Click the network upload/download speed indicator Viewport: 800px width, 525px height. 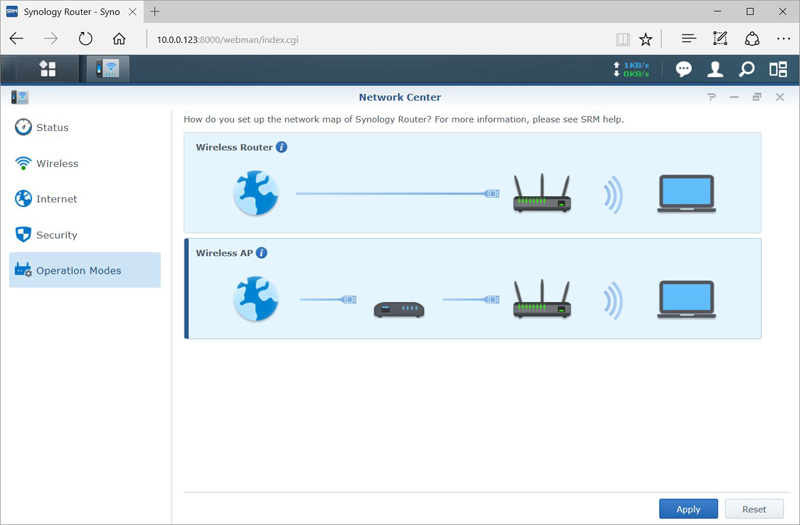(x=631, y=69)
